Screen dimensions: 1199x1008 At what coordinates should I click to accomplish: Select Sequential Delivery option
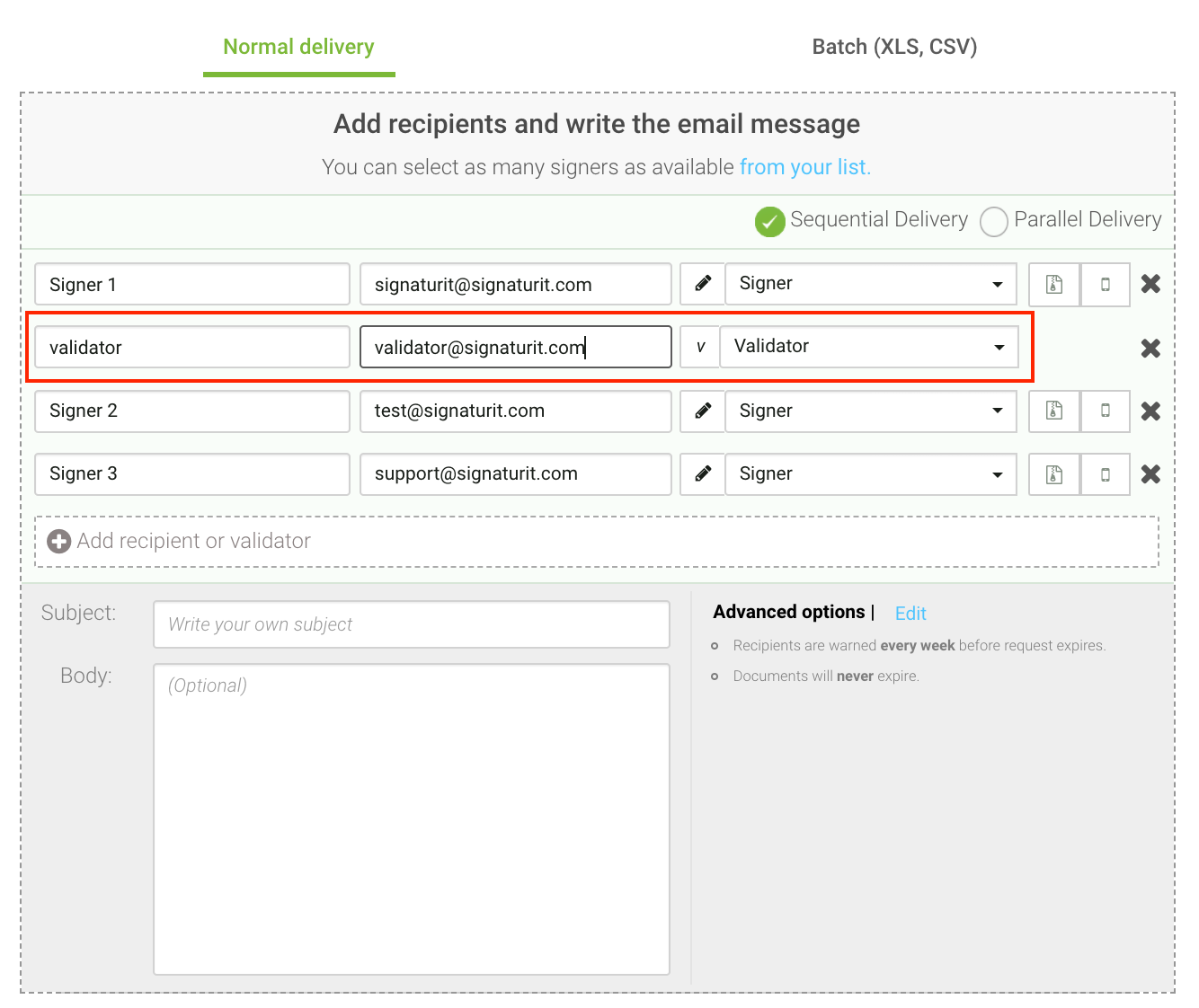coord(770,221)
